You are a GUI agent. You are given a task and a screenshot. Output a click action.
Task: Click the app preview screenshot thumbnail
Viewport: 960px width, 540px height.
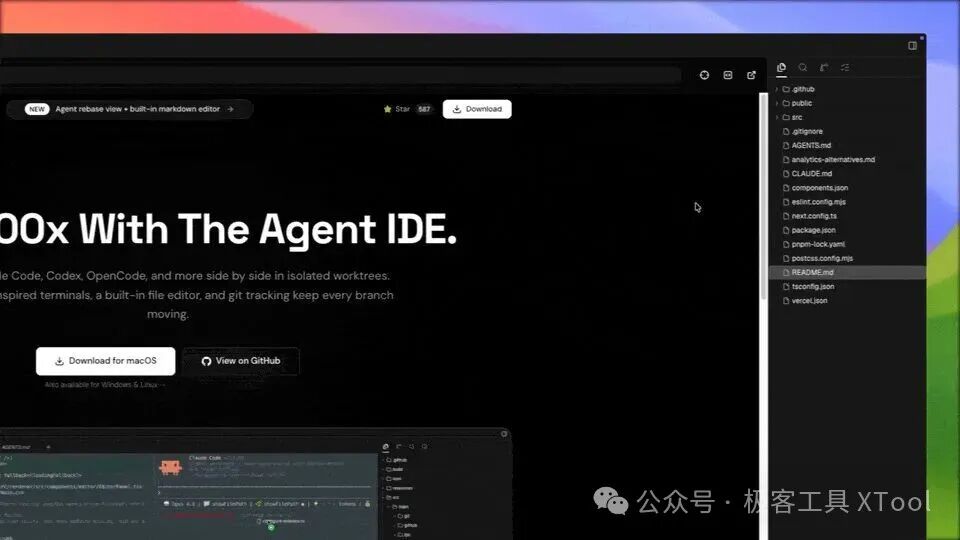pos(255,484)
